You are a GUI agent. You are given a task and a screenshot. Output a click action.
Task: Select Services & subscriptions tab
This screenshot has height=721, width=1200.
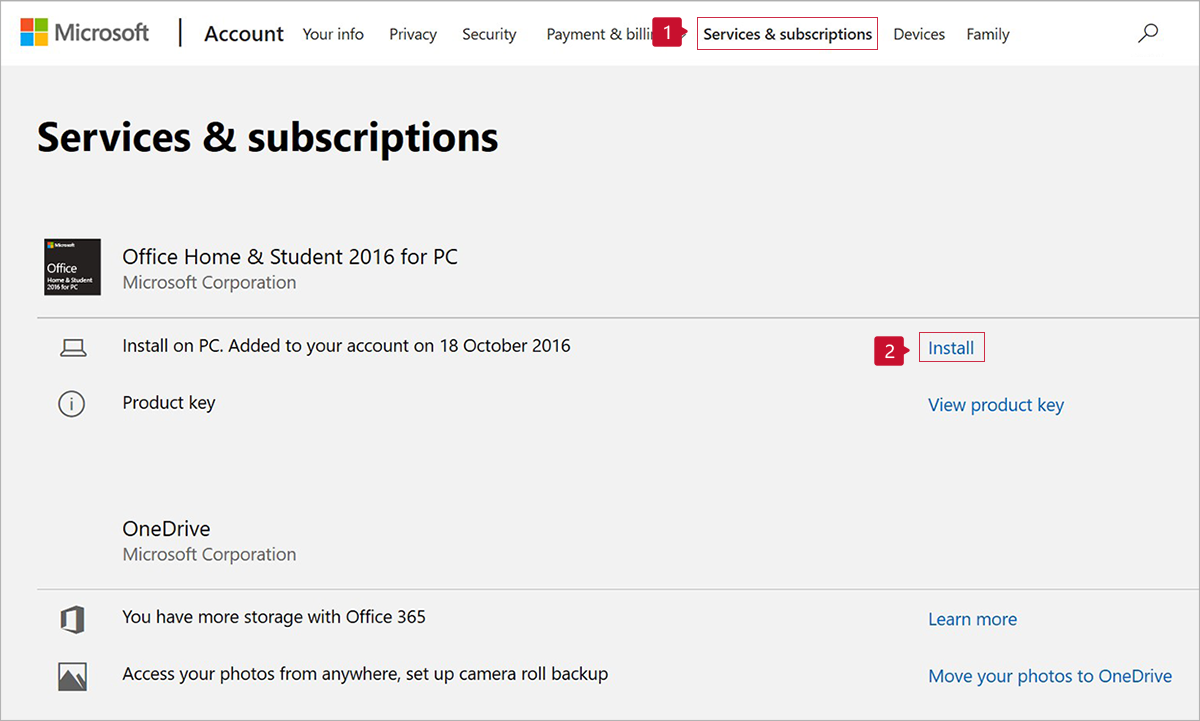(787, 34)
